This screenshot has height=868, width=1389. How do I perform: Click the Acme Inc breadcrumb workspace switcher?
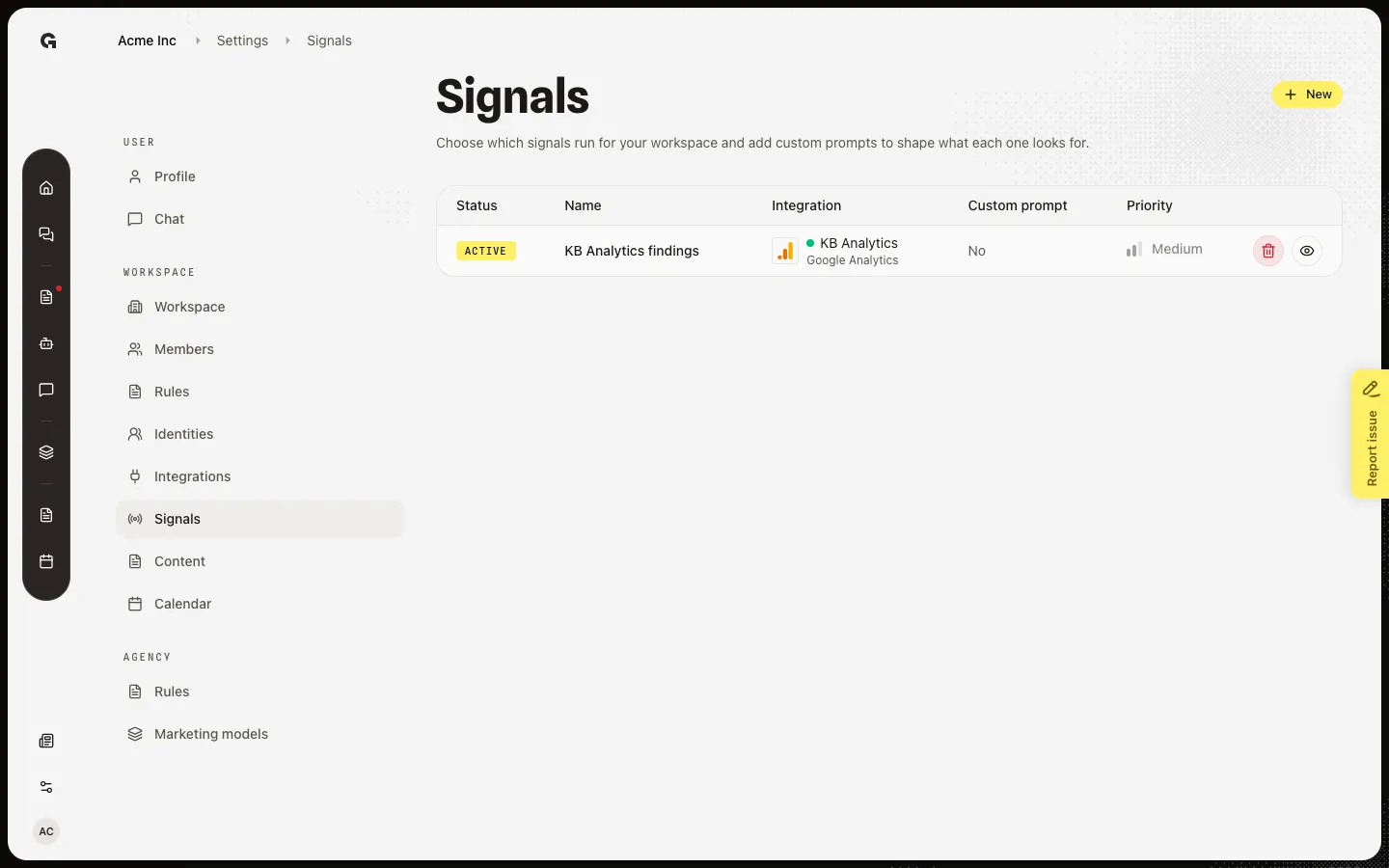click(x=147, y=41)
